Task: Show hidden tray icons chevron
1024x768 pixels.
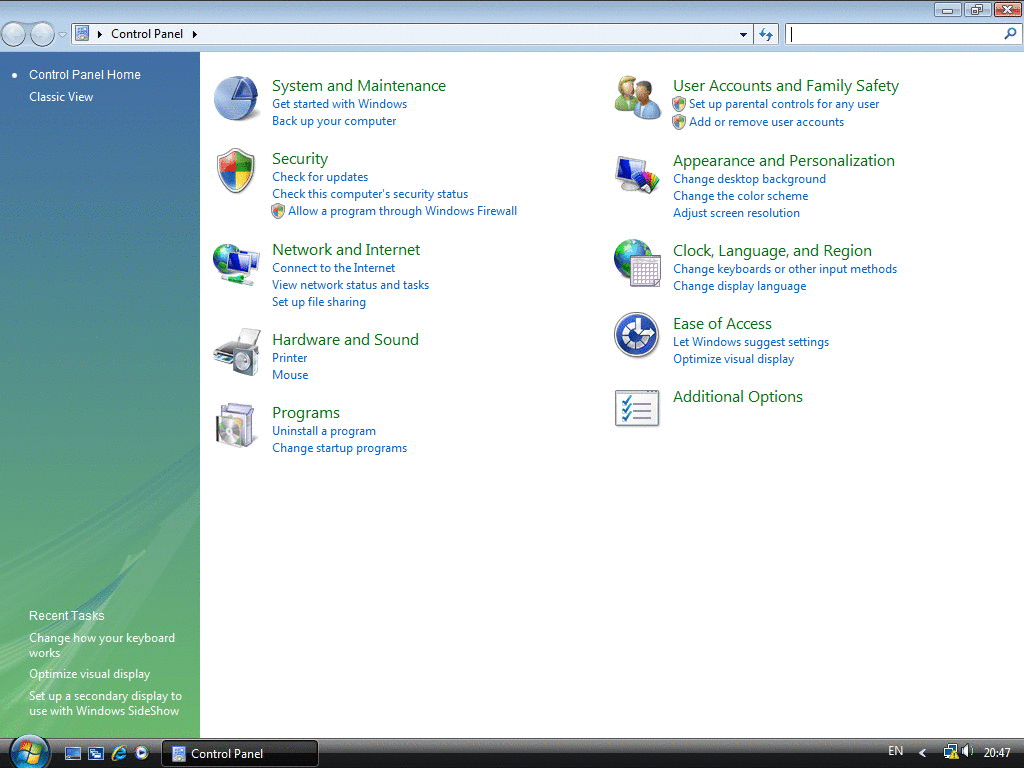Action: coord(923,753)
